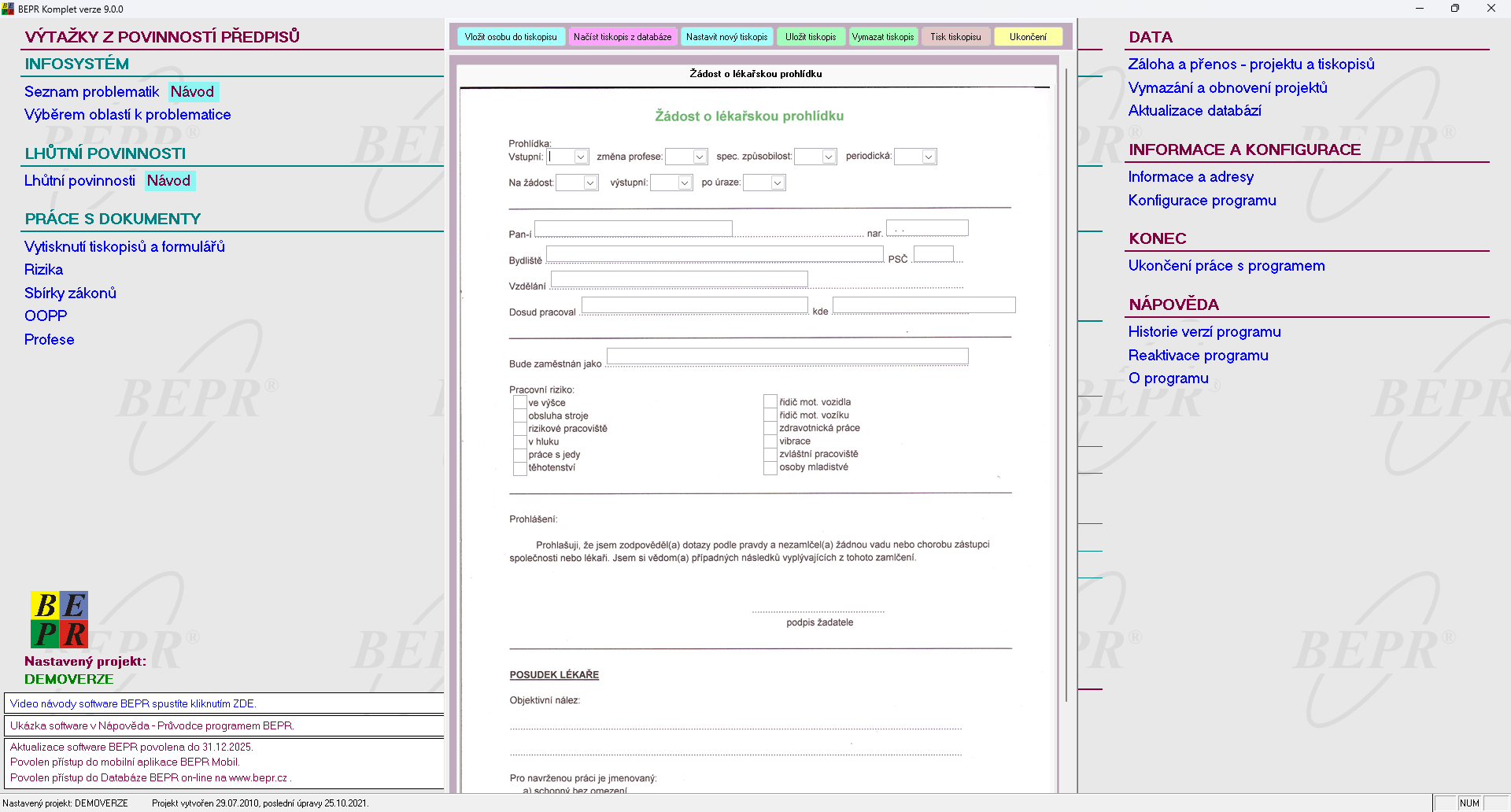This screenshot has width=1511, height=812.
Task: Enable the 'těhotenství' checkbox
Action: (x=519, y=467)
